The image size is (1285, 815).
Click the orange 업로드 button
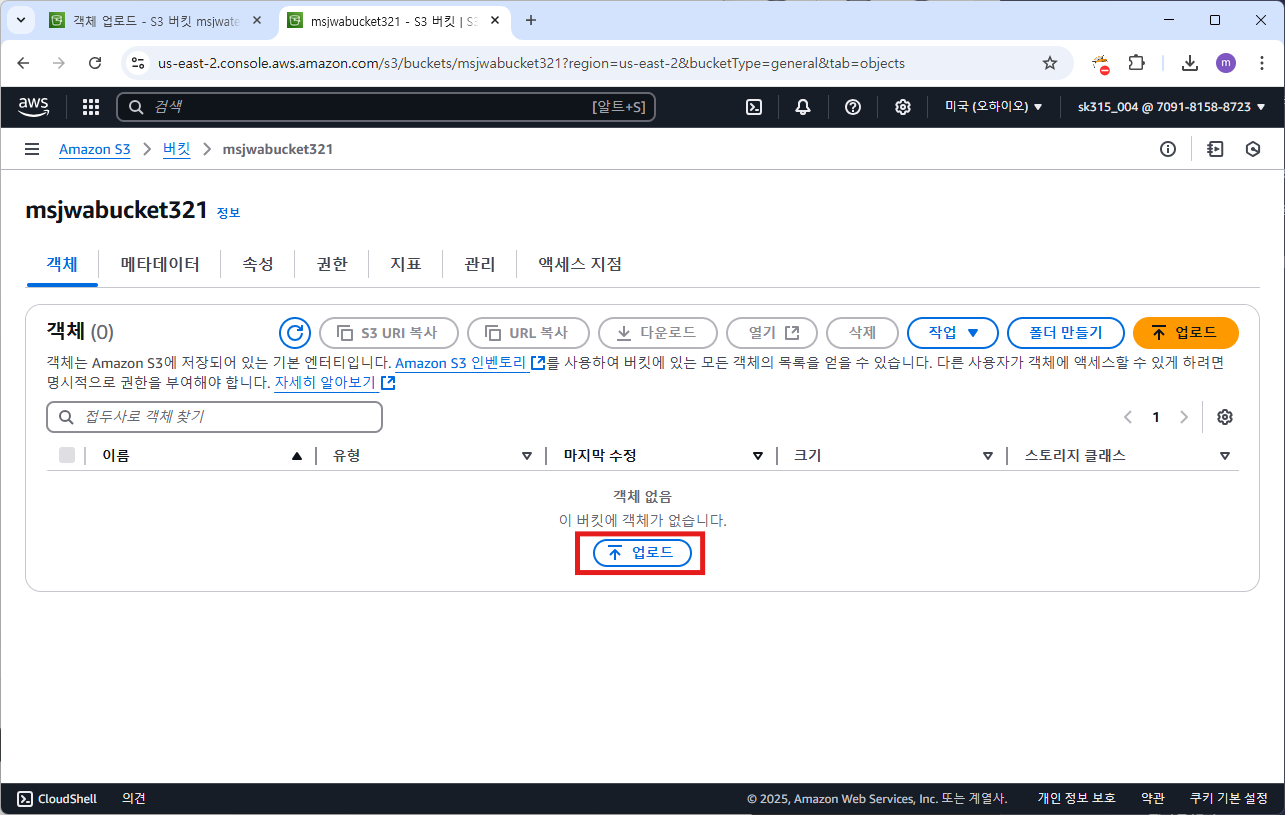coord(1186,333)
